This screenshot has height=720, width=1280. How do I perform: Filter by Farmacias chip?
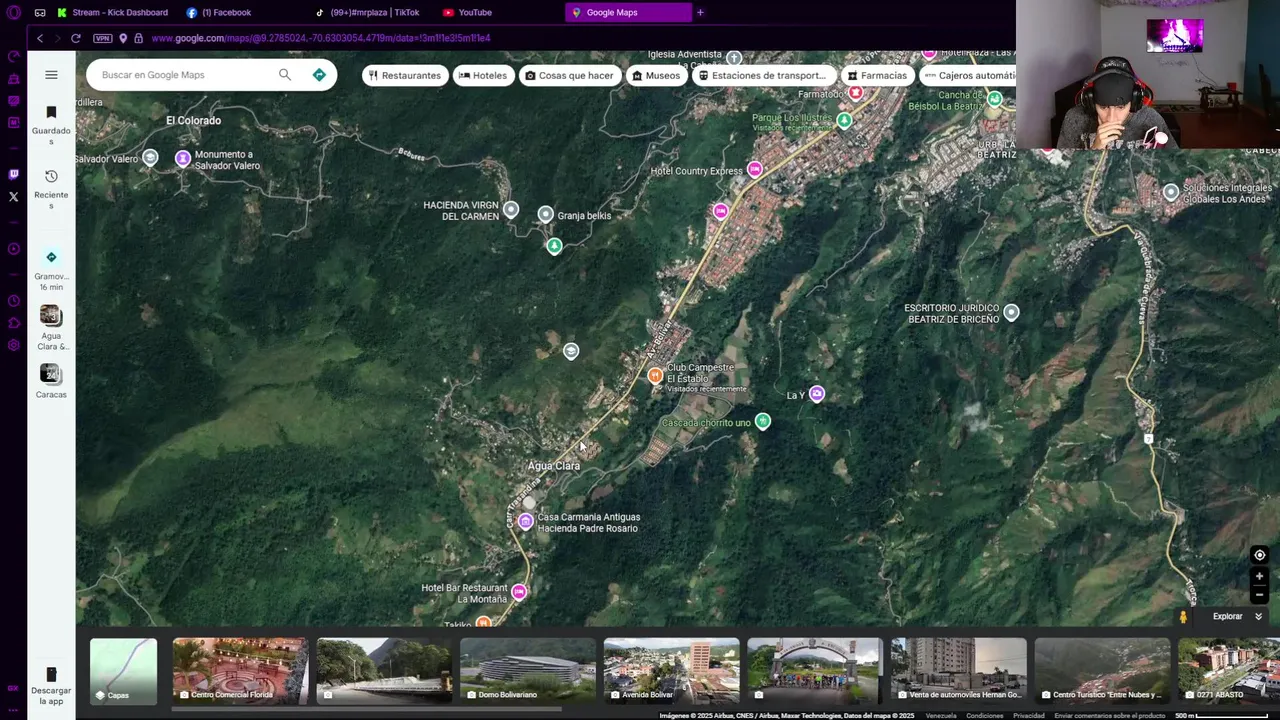pos(877,75)
